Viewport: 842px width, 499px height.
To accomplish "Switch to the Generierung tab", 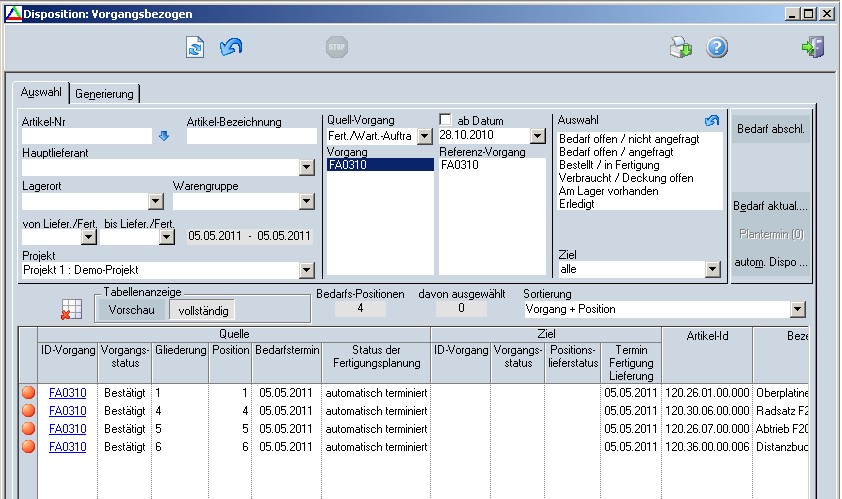I will (106, 93).
